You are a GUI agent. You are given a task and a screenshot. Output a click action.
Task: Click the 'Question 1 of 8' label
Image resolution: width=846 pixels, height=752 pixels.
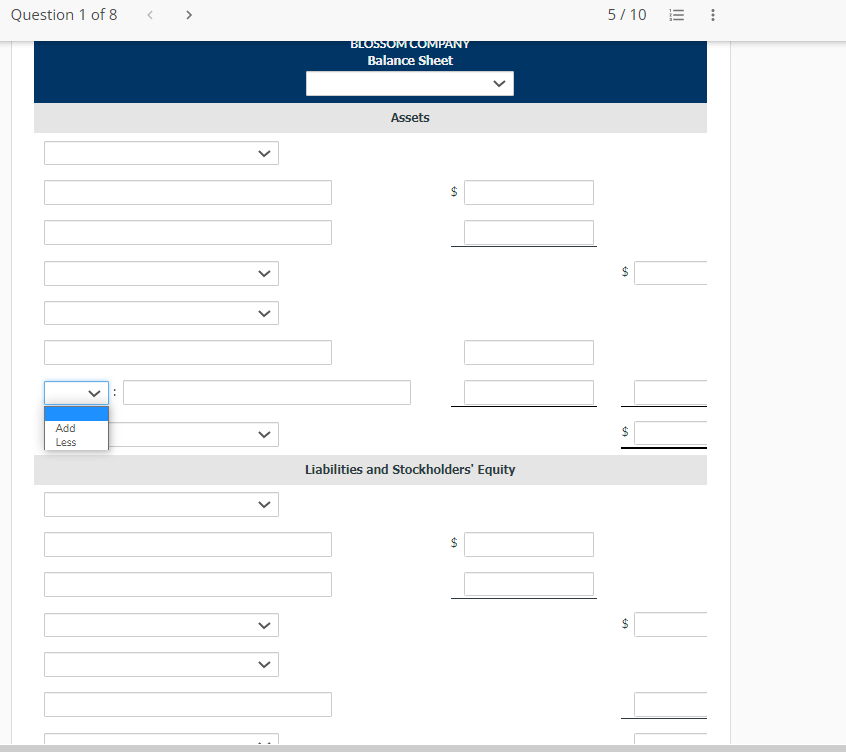(64, 15)
